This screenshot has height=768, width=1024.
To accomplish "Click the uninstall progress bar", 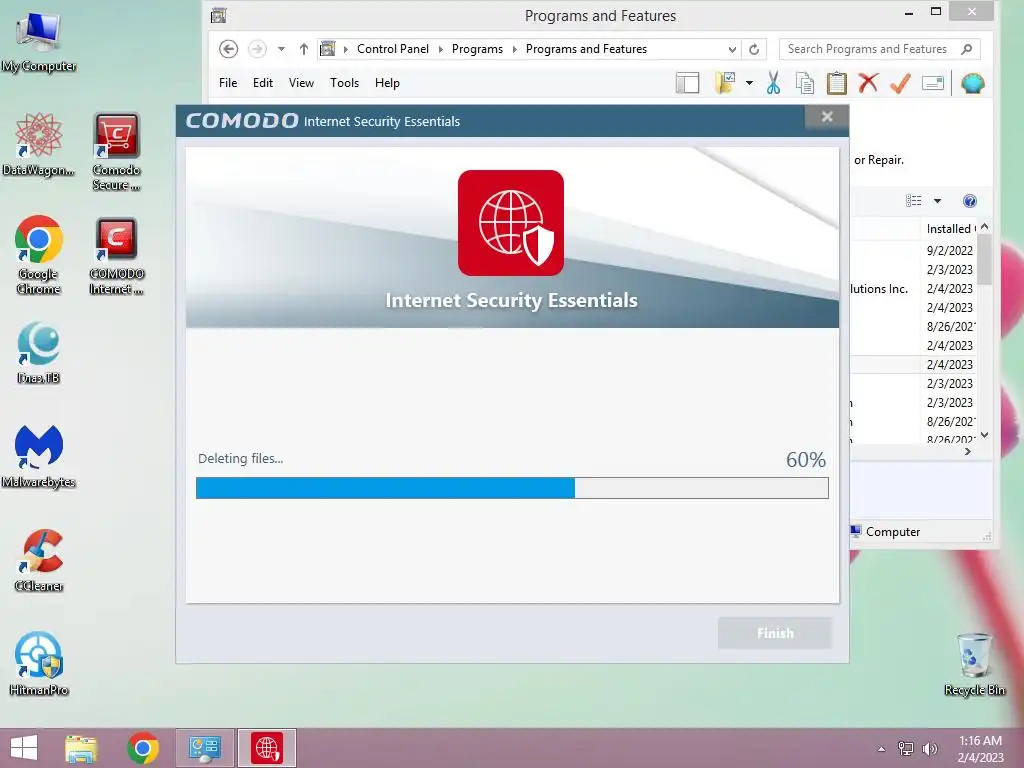I will pos(512,488).
